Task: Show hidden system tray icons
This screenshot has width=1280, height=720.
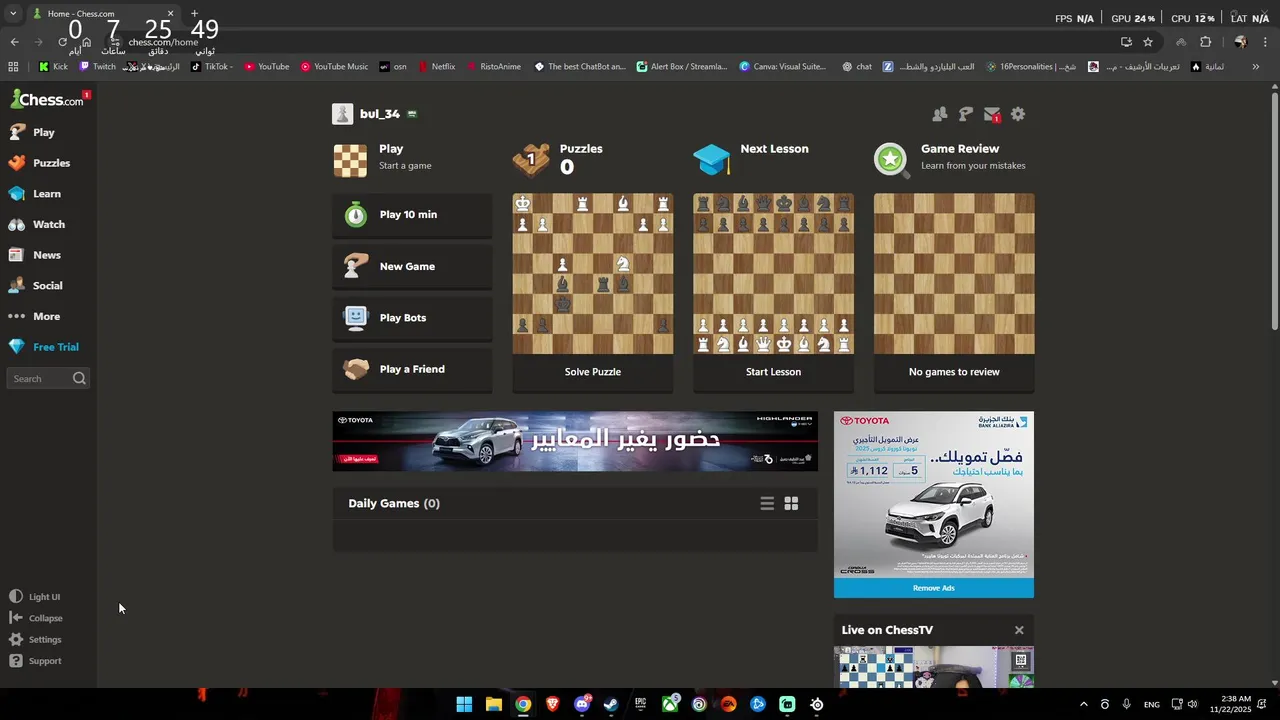Action: click(x=1083, y=704)
